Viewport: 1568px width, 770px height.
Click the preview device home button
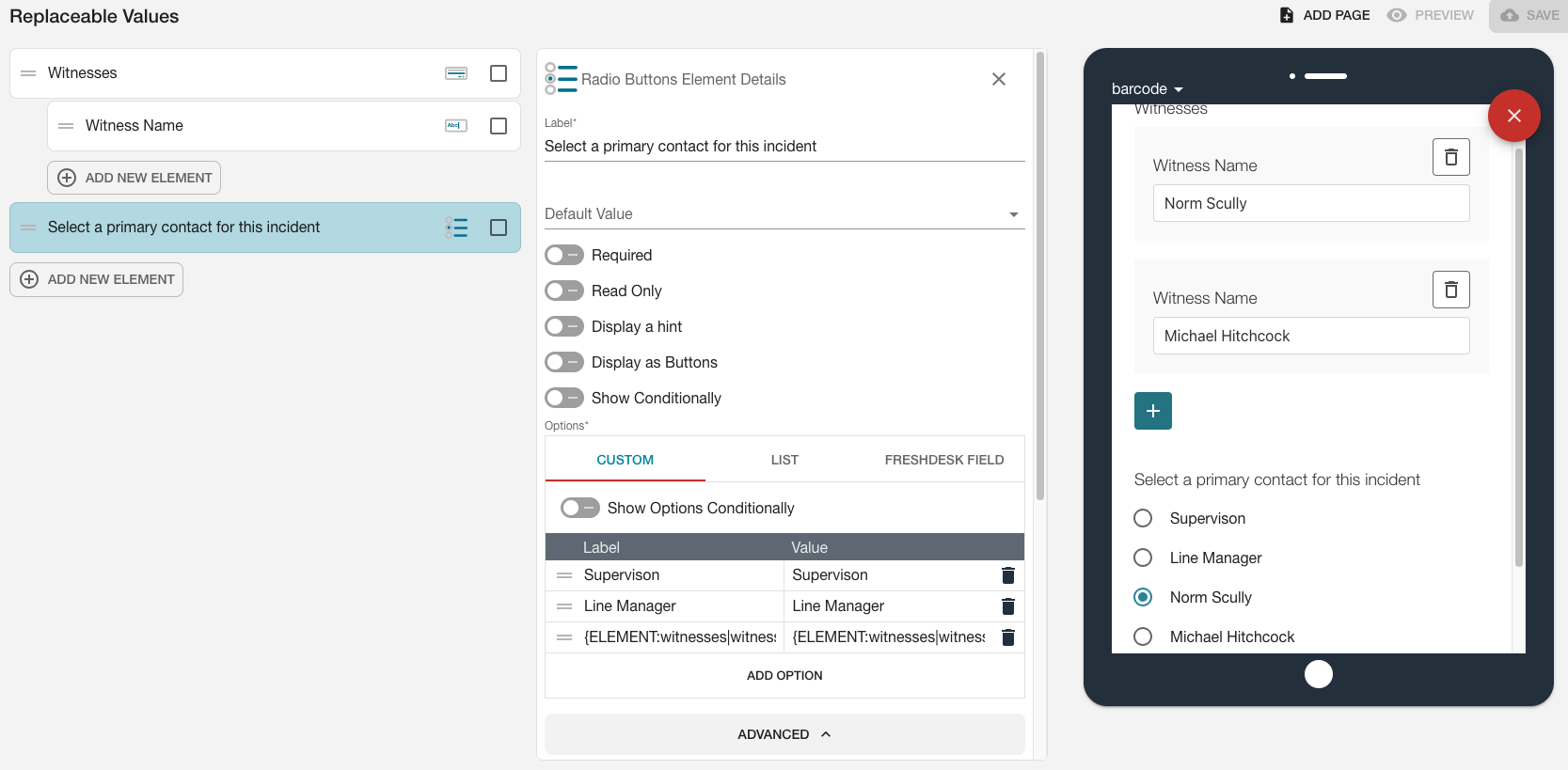tap(1319, 674)
